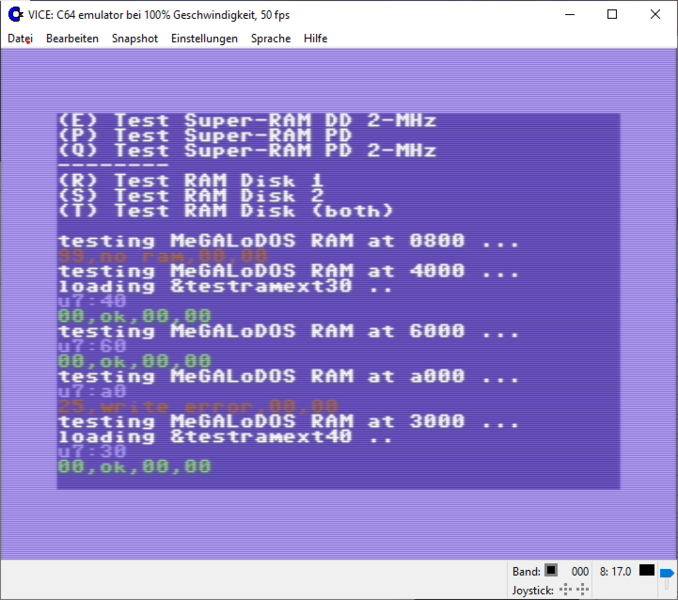Image resolution: width=678 pixels, height=600 pixels.
Task: Open the Datei menu
Action: click(20, 38)
